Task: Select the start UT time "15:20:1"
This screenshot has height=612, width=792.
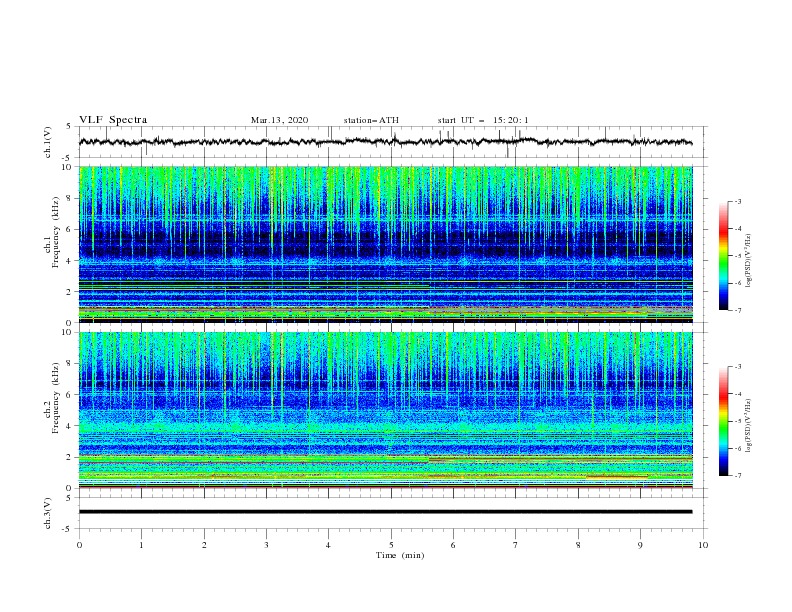Action: [x=511, y=120]
